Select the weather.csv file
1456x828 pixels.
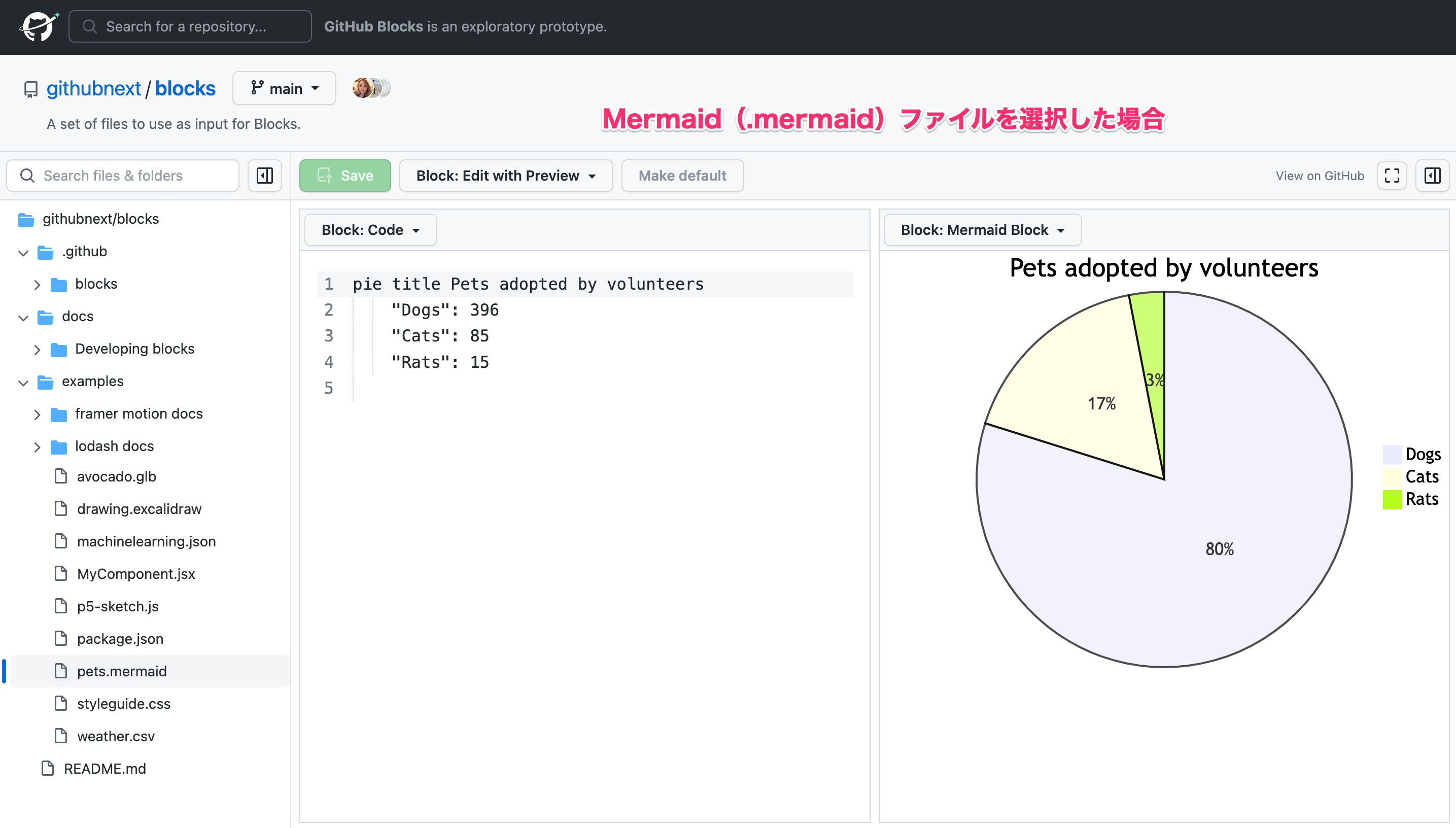point(115,736)
